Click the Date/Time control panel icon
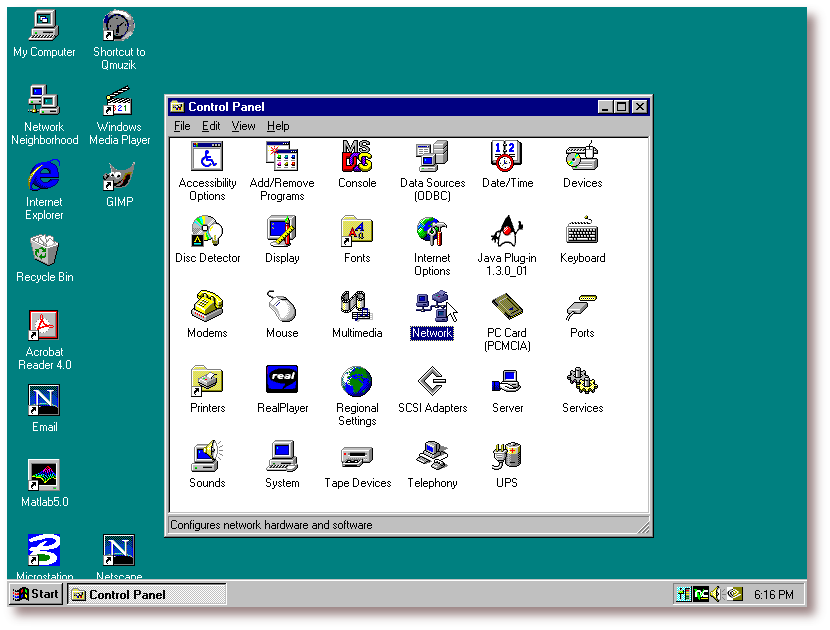This screenshot has height=630, width=830. pos(507,157)
